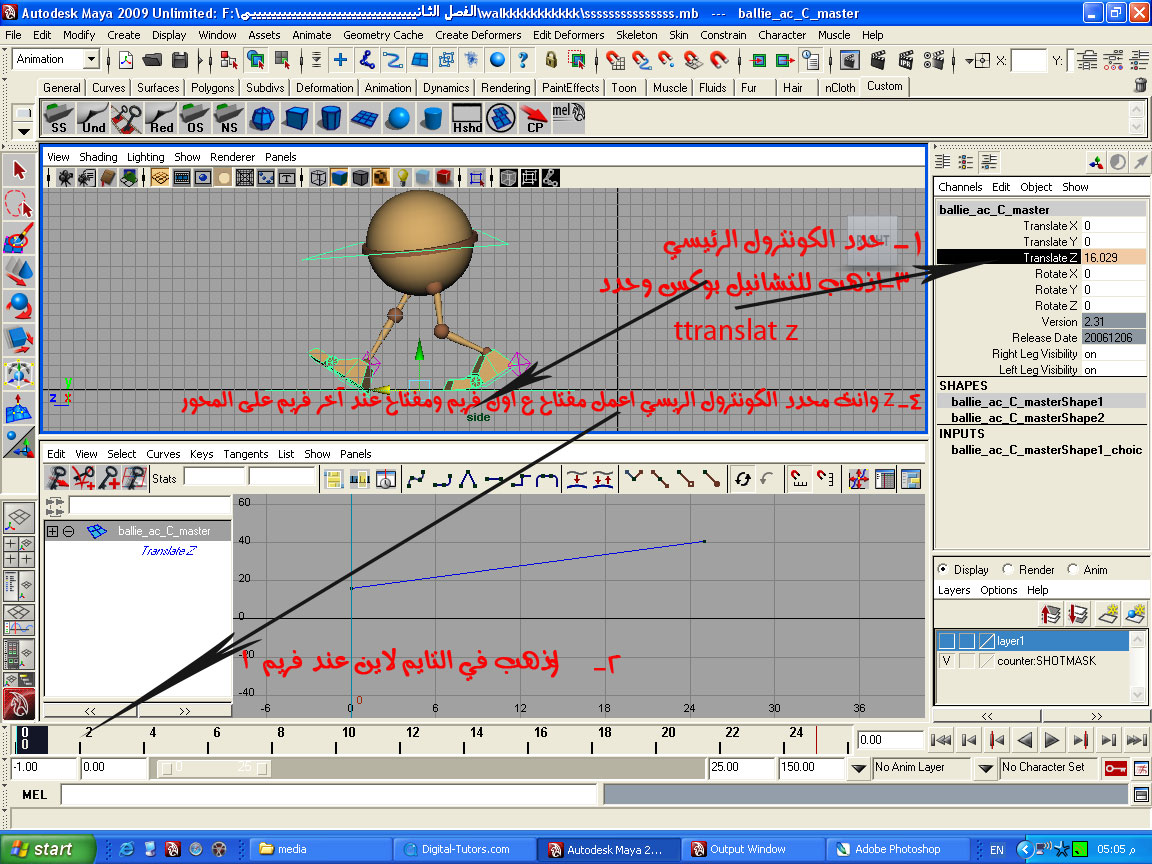The height and width of the screenshot is (864, 1152).
Task: Switch to the Polygons shelf tab
Action: pyautogui.click(x=212, y=87)
